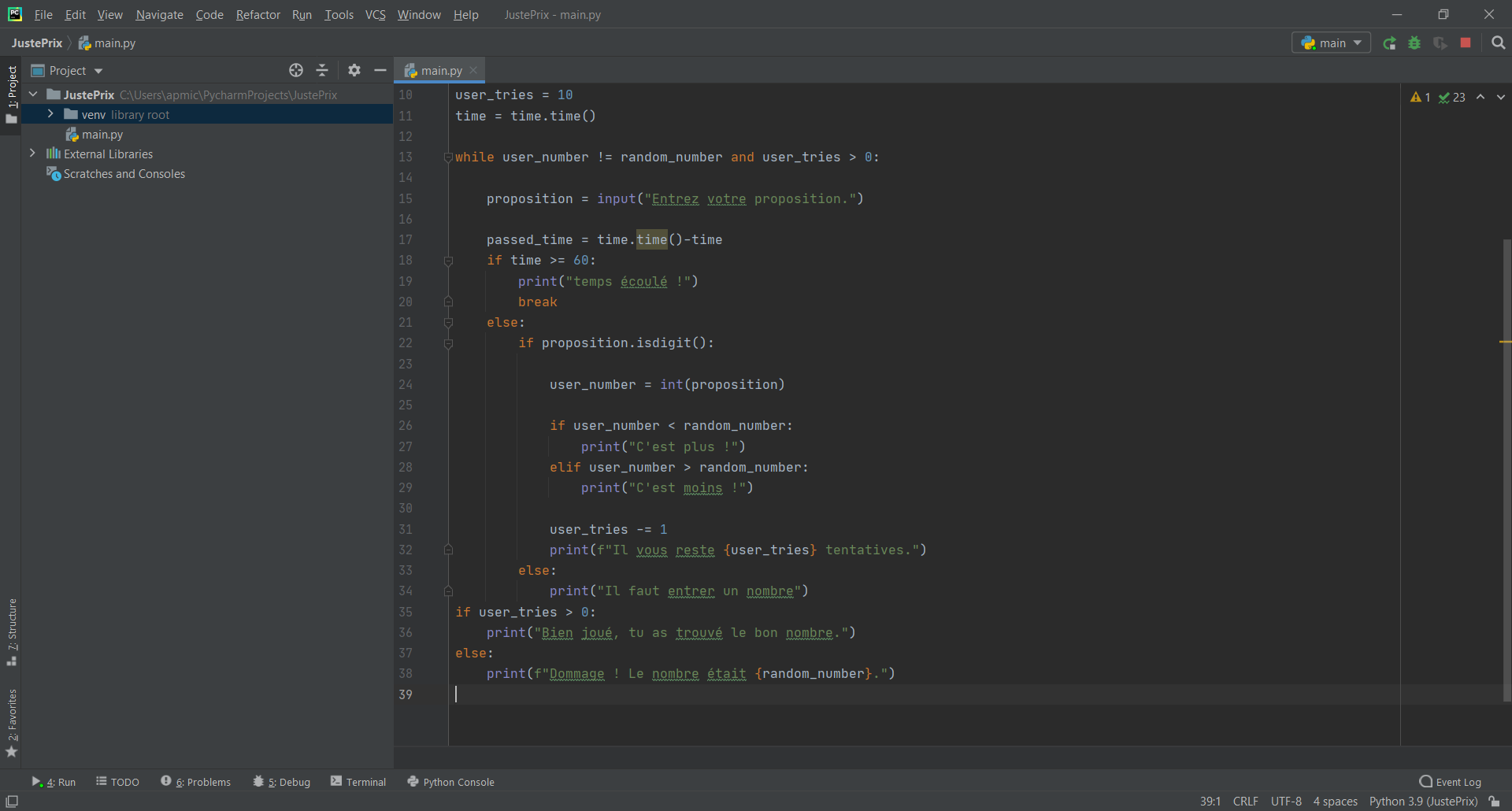Stop the running process with red square
The image size is (1512, 811).
[x=1466, y=43]
